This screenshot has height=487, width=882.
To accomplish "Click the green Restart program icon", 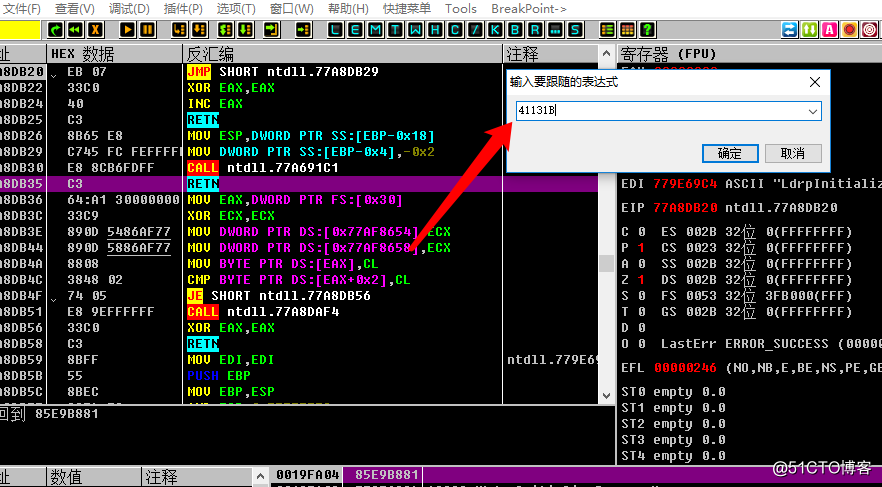I will coord(55,30).
